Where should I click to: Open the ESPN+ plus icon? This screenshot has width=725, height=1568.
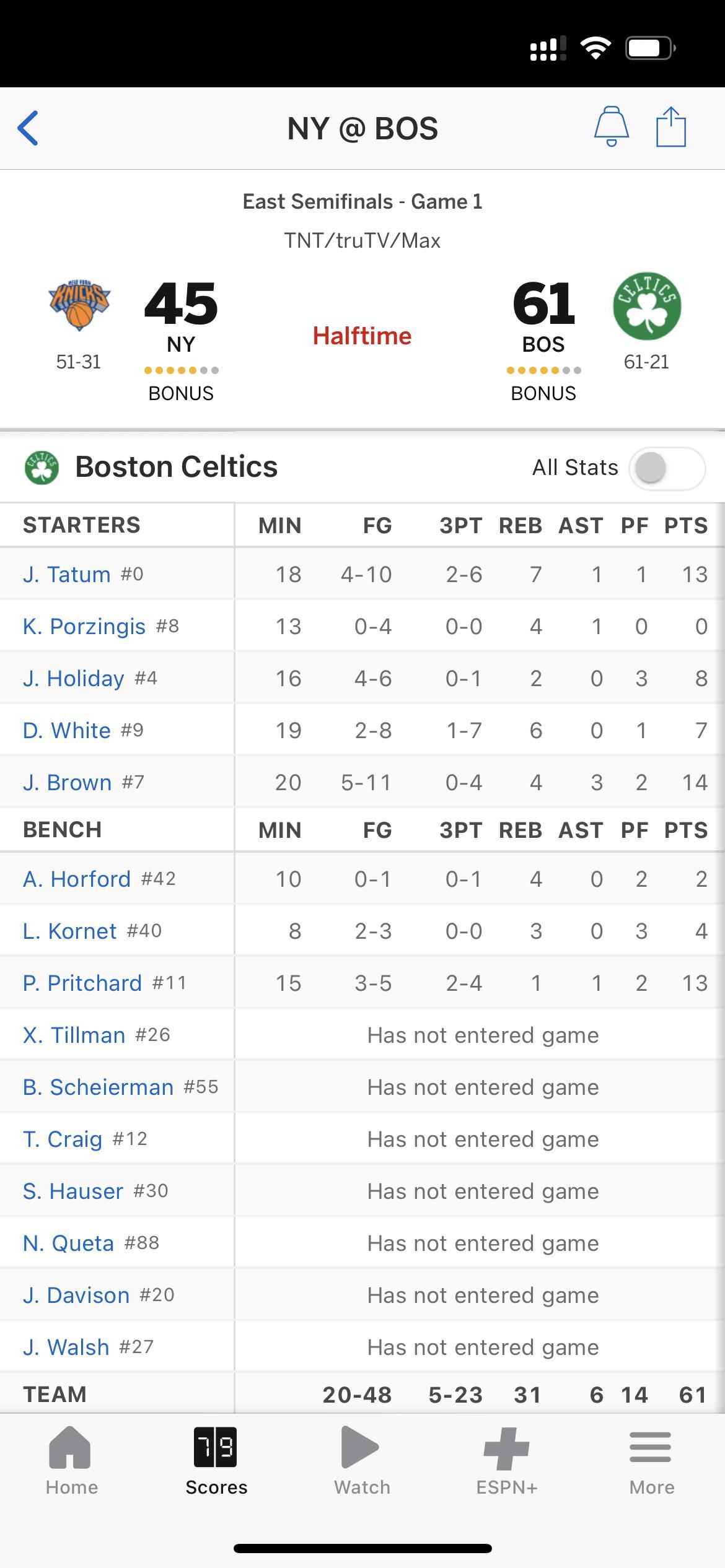(x=506, y=1448)
